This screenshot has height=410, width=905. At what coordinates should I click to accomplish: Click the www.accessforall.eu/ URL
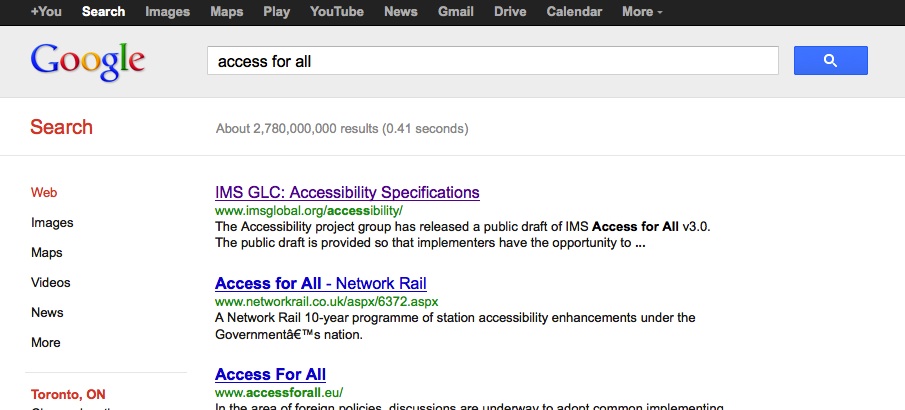coord(279,393)
